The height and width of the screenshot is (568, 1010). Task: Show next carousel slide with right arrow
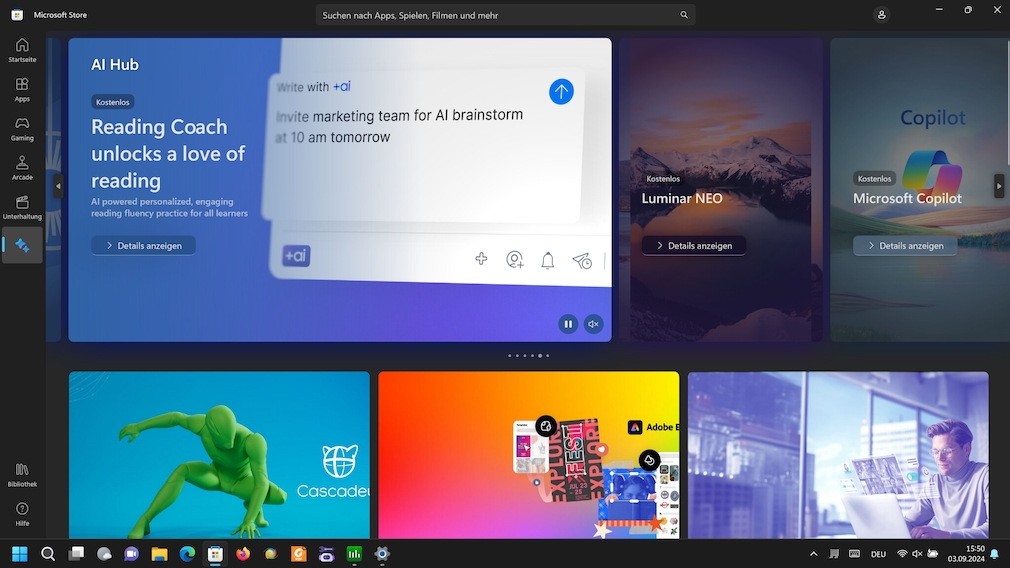[x=999, y=186]
